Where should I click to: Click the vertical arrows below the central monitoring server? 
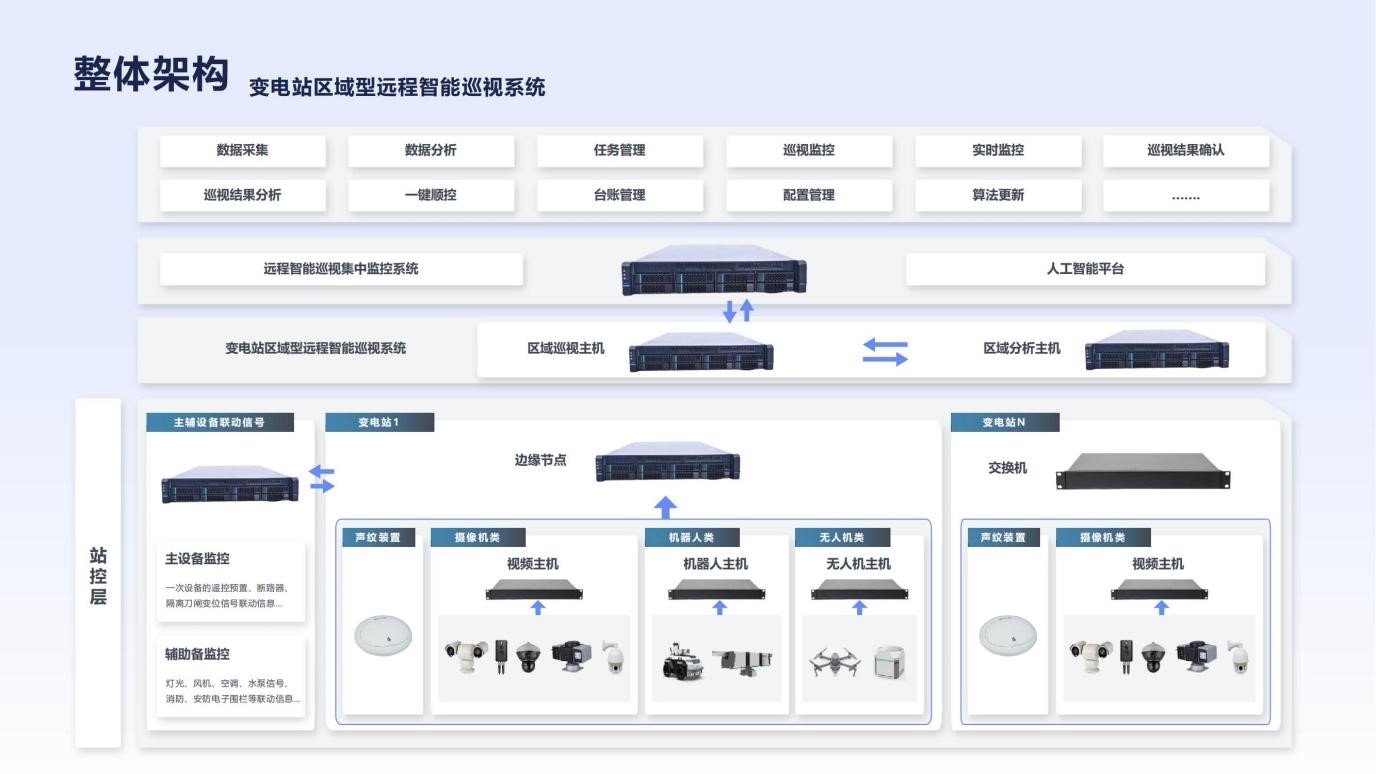pos(738,311)
